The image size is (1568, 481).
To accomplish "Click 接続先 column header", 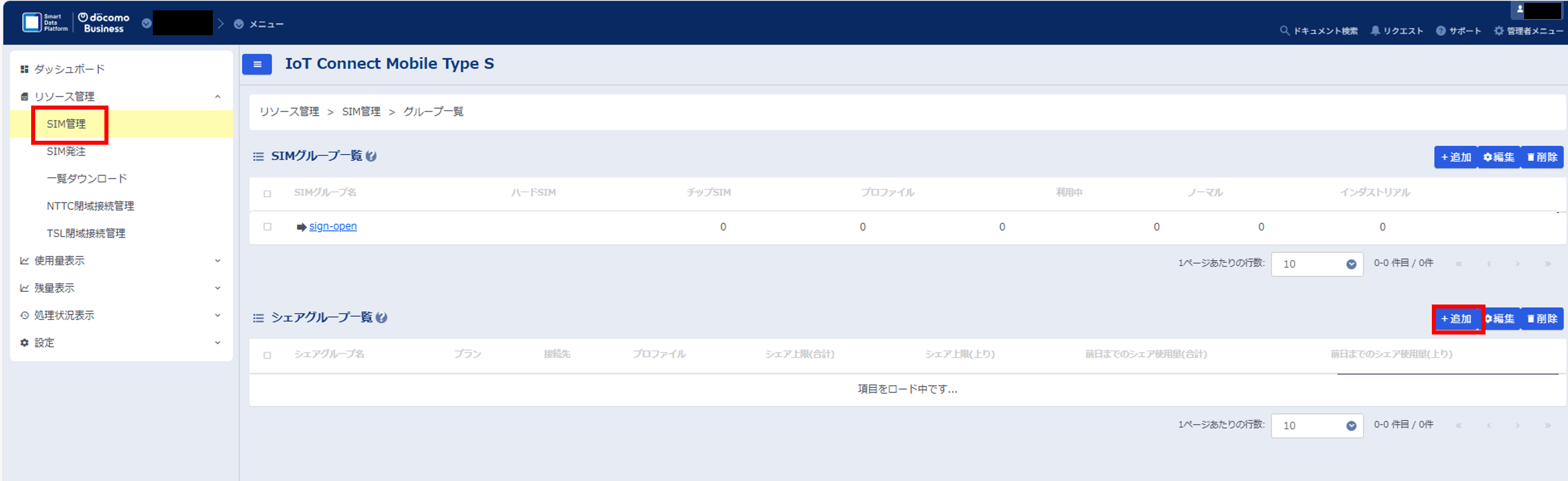I will pyautogui.click(x=557, y=354).
